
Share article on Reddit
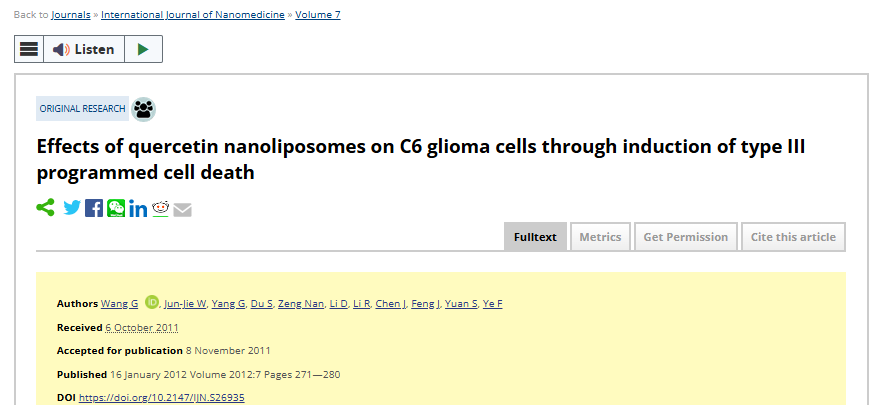click(160, 209)
